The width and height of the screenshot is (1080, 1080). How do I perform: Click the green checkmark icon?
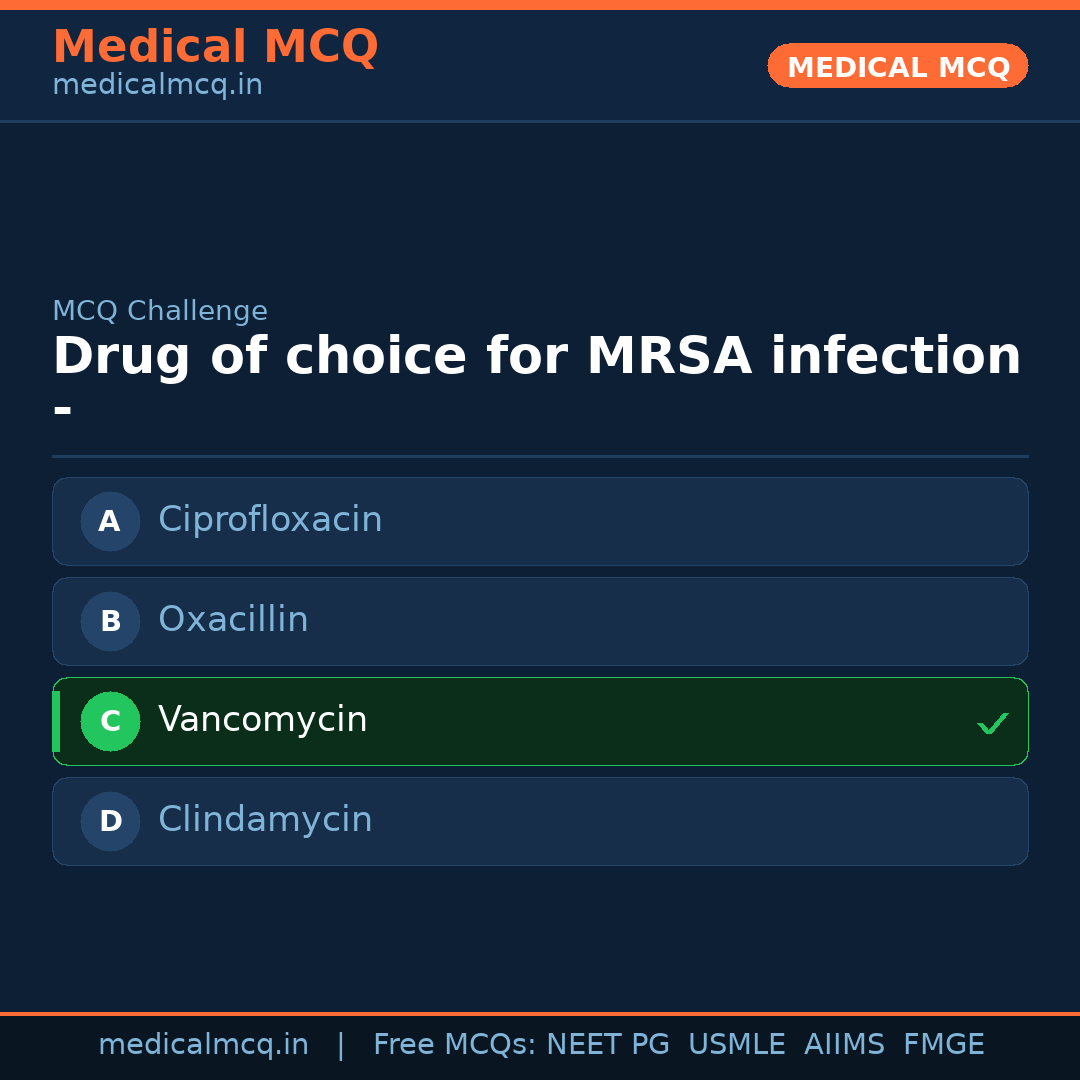[992, 723]
